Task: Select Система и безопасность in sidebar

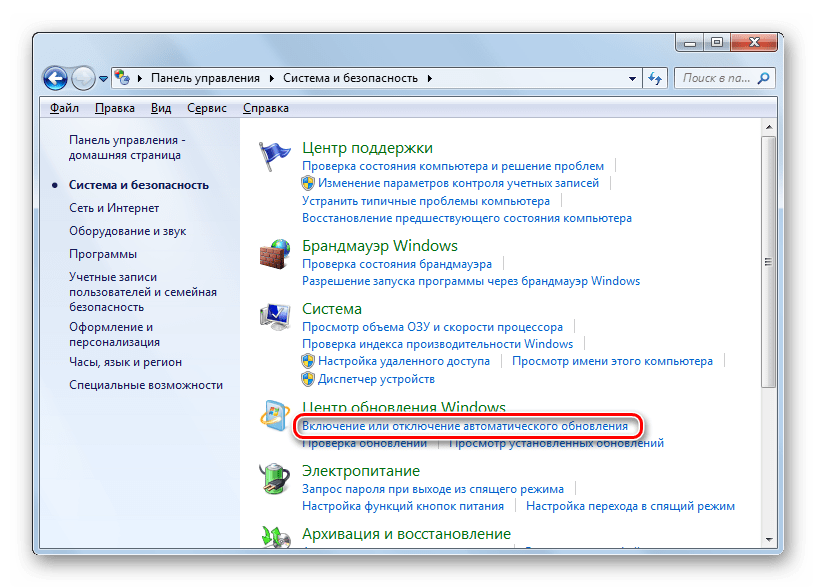Action: pos(139,185)
